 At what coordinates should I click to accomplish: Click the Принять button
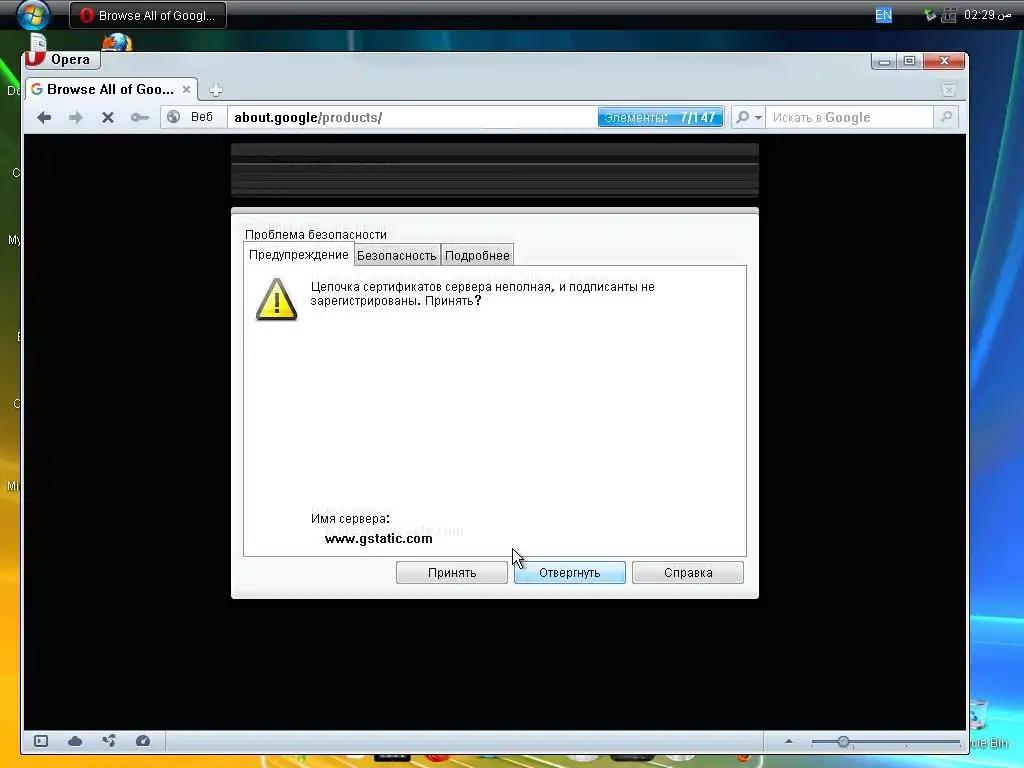pos(452,573)
